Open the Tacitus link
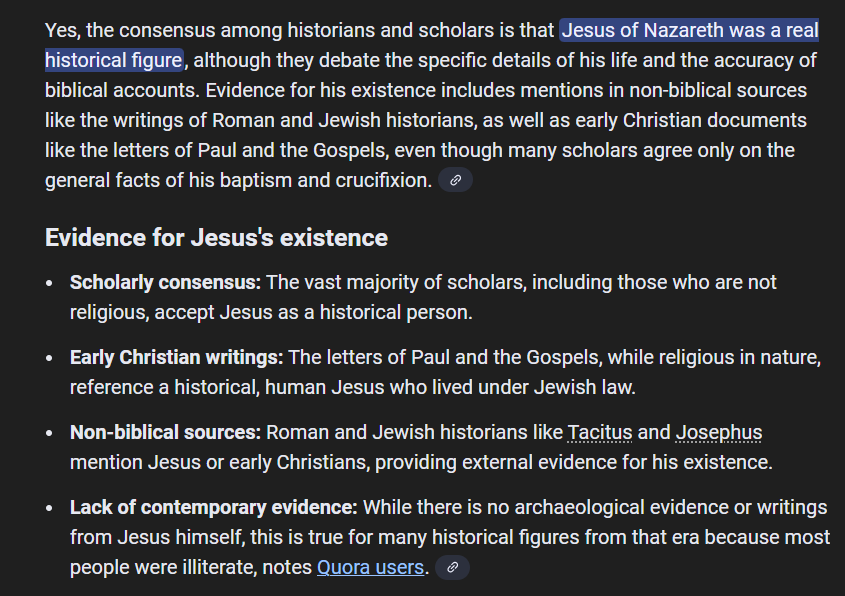845x596 pixels. pyautogui.click(x=600, y=433)
